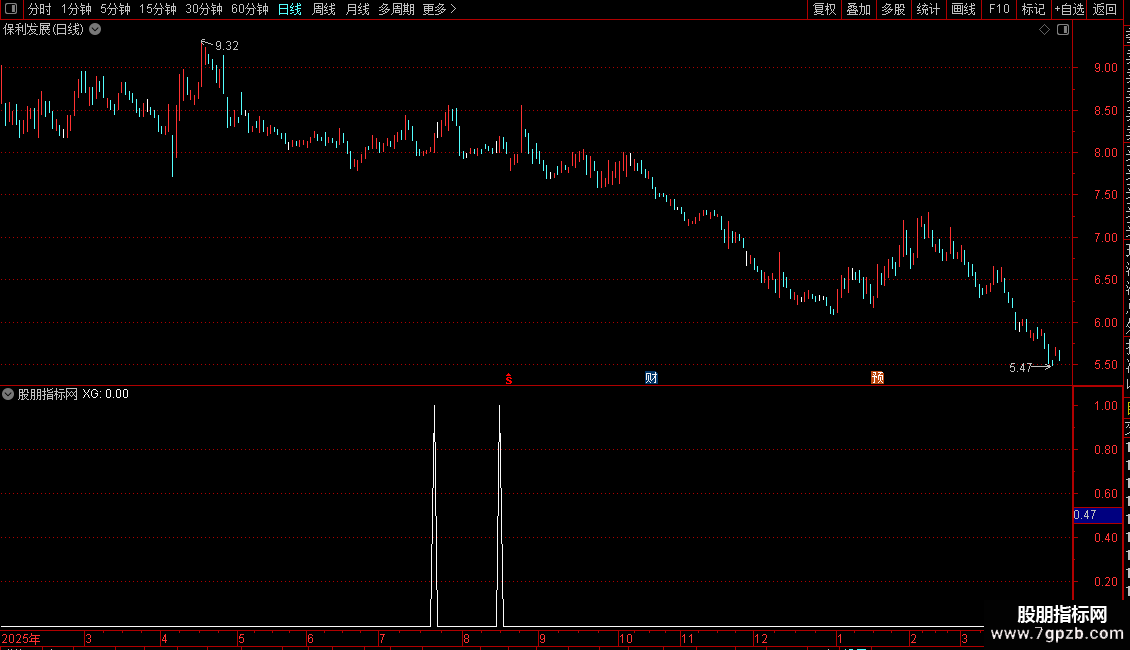The image size is (1130, 650).
Task: Click the orange 预 forecast marker
Action: (877, 378)
